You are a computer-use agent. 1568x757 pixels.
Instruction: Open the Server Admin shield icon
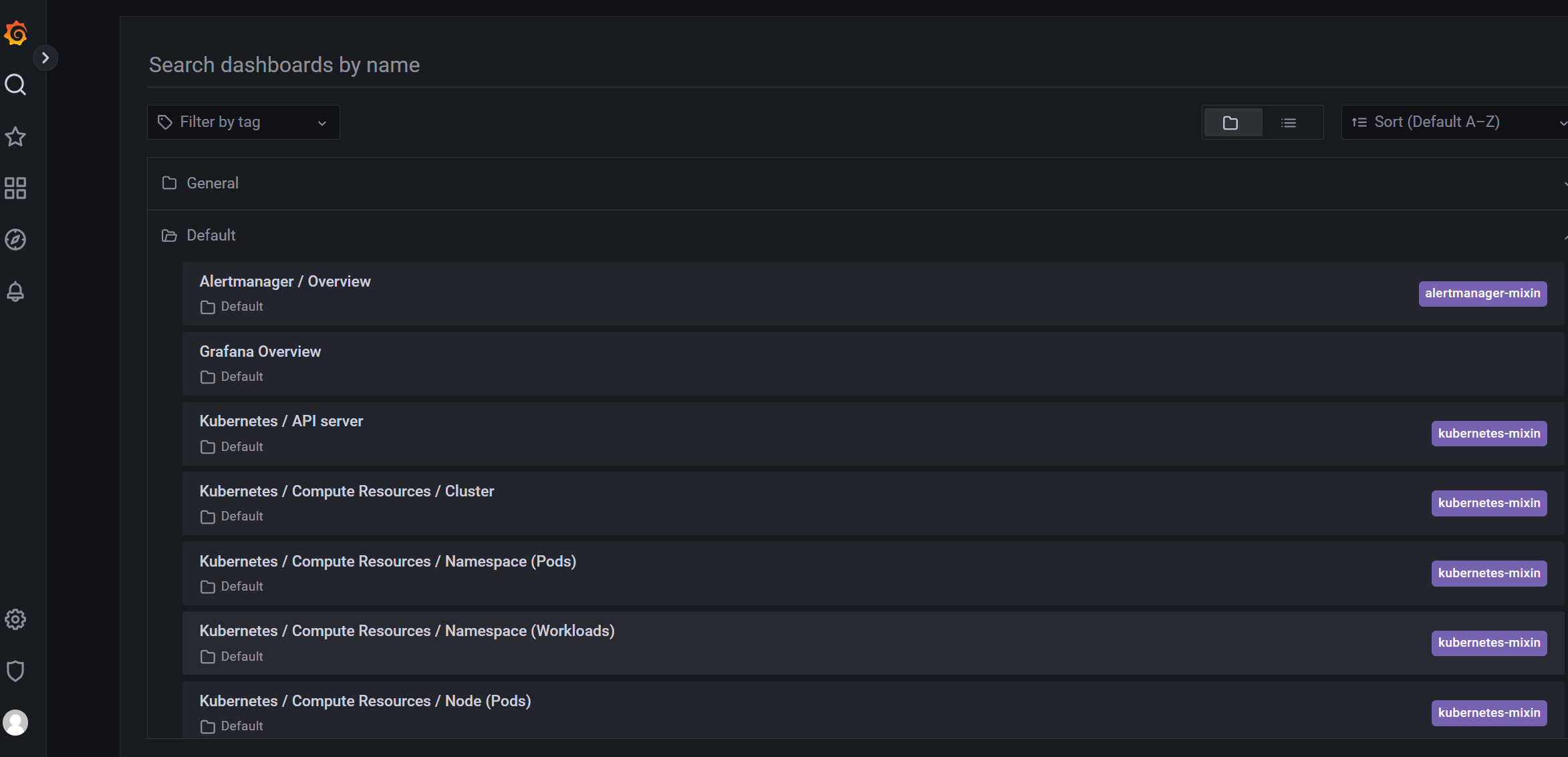coord(15,671)
